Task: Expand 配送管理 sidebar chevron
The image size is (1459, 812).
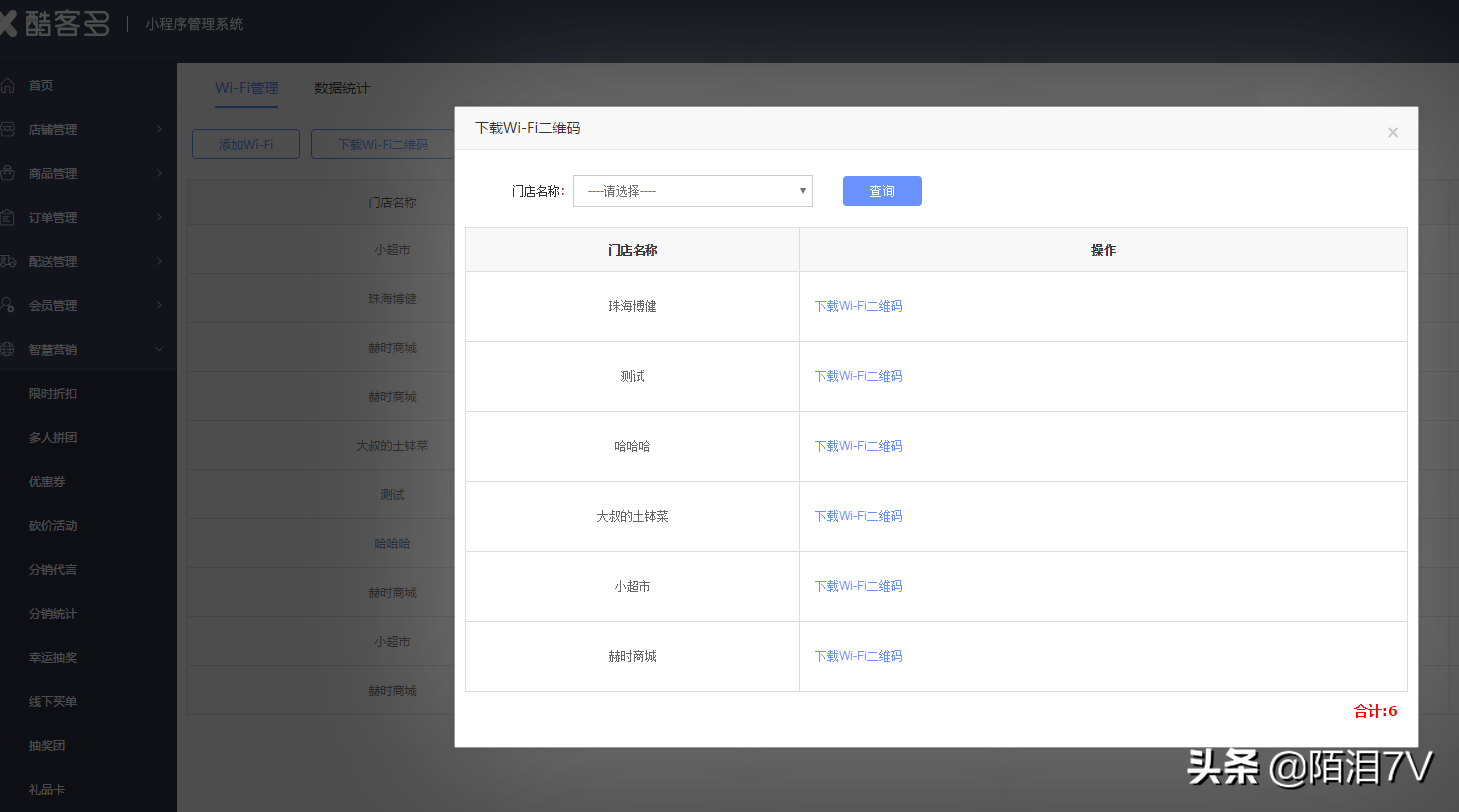Action: [x=159, y=261]
